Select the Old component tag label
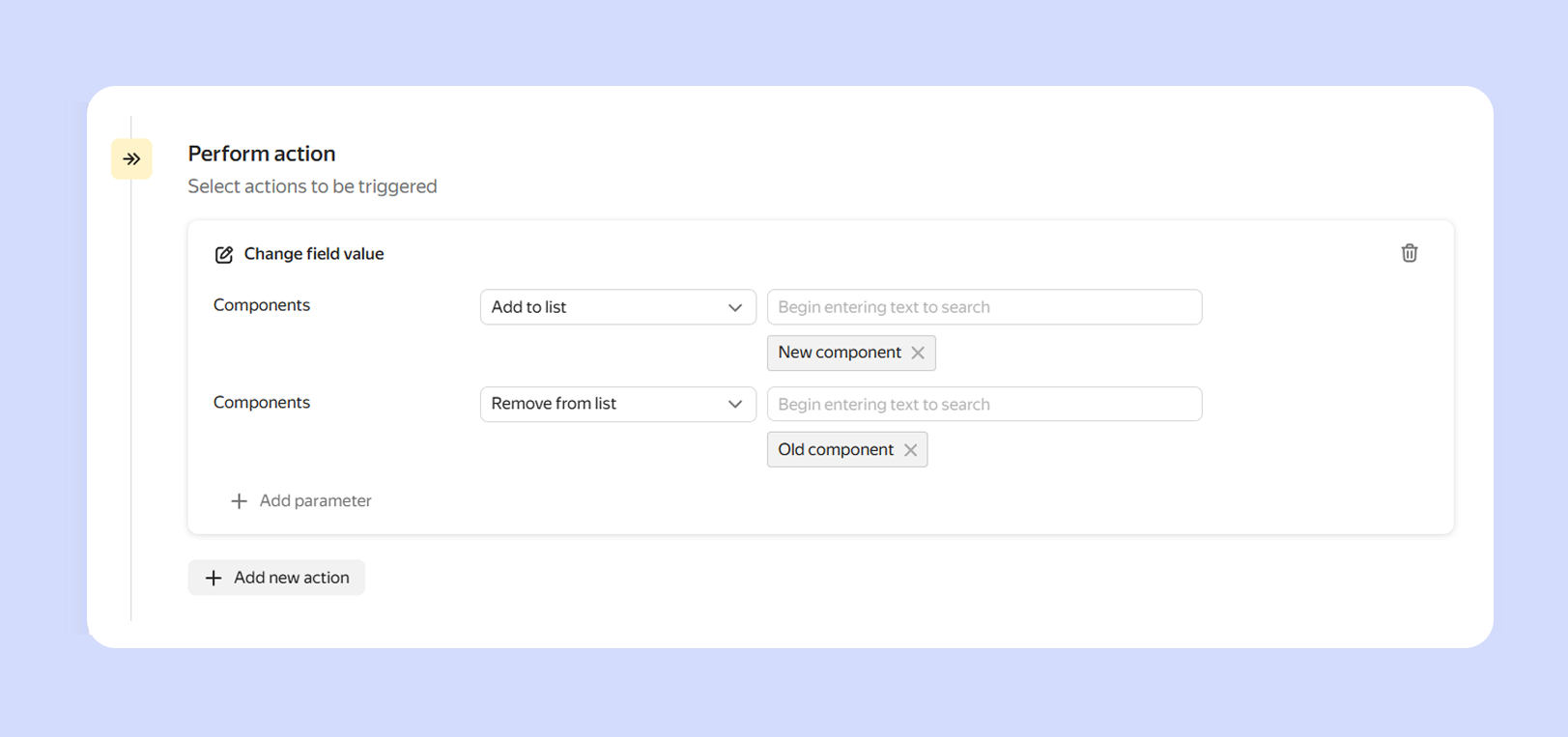 pyautogui.click(x=835, y=450)
